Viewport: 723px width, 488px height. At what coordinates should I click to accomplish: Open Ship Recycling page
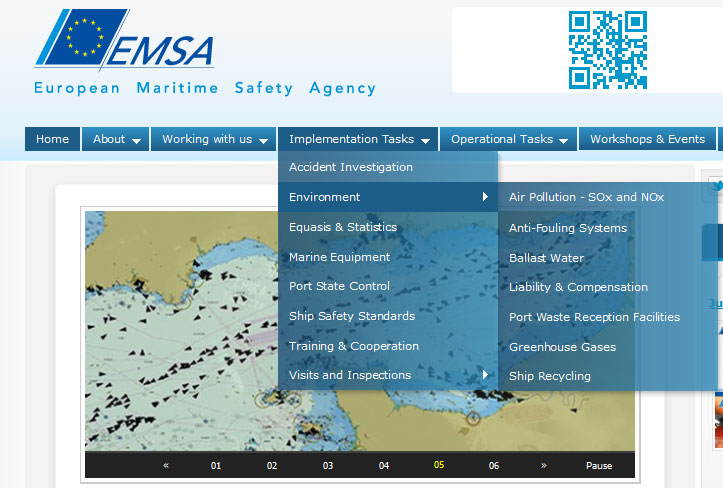550,376
